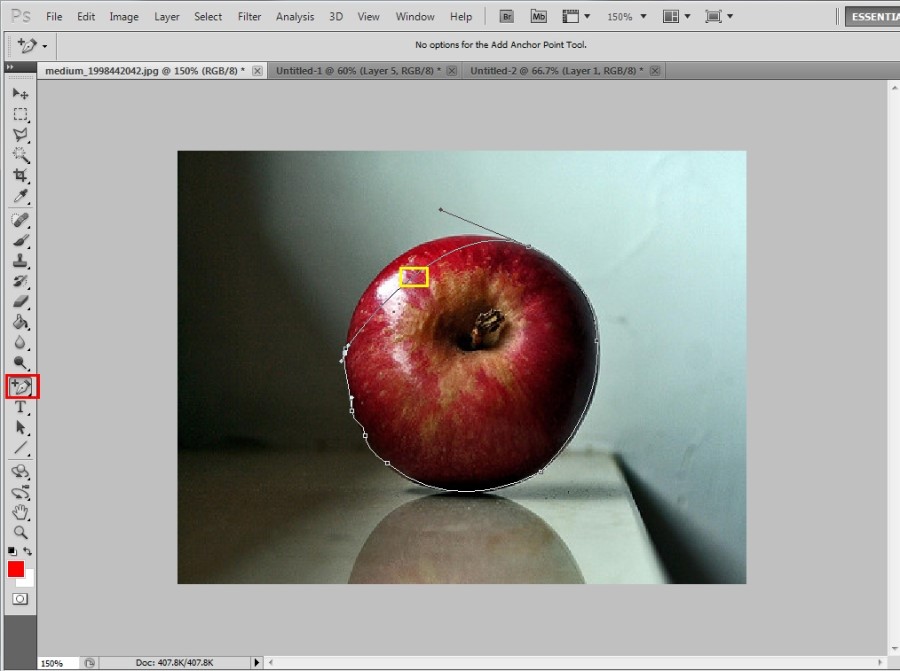Select the Horizontal Type tool

tap(20, 408)
